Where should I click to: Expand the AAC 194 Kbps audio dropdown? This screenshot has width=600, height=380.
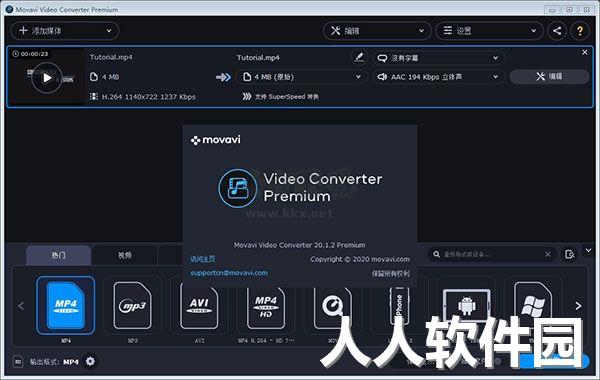click(x=439, y=77)
